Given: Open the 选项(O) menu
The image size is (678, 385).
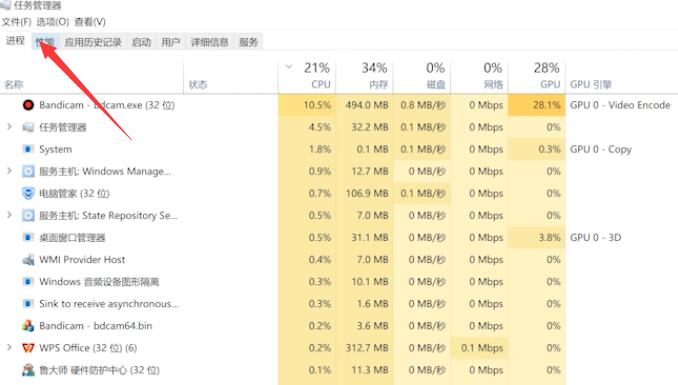Looking at the screenshot, I should [53, 22].
